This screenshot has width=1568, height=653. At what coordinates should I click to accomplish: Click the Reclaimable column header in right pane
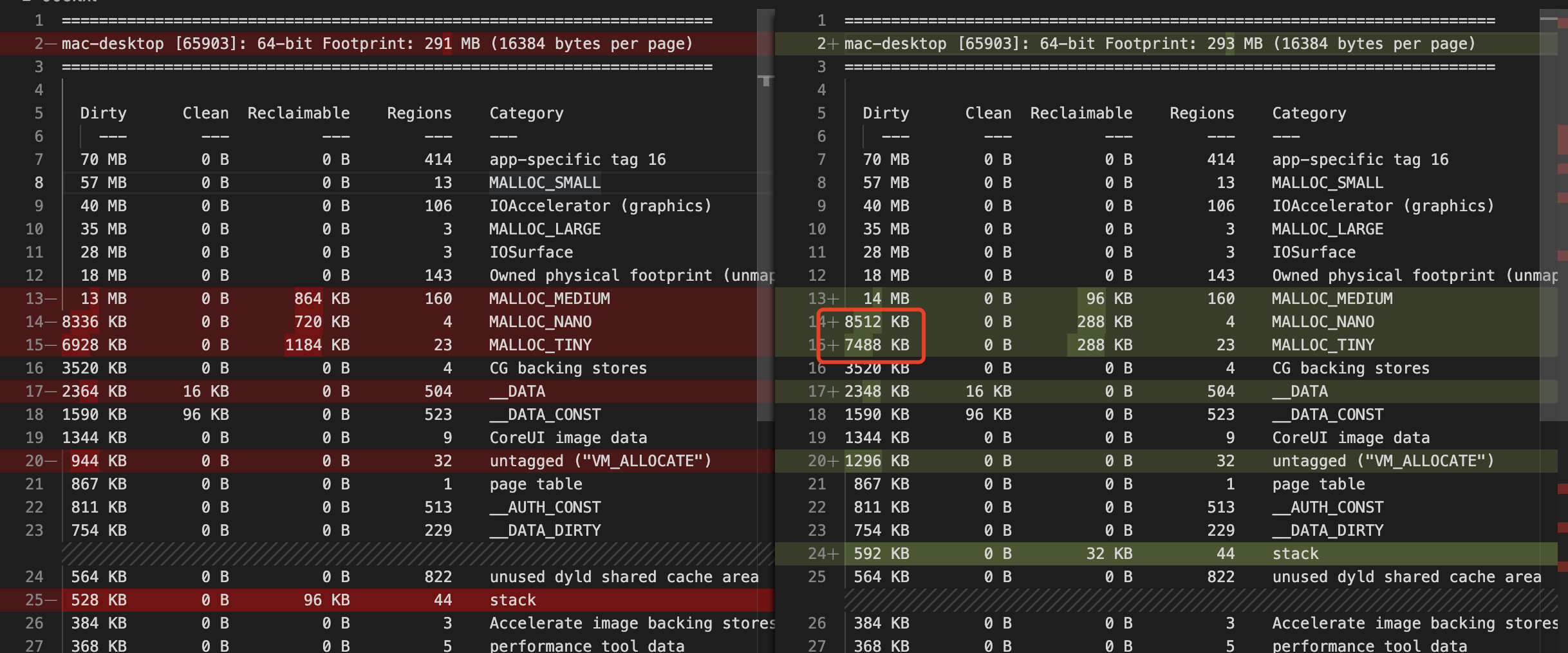click(x=1081, y=113)
